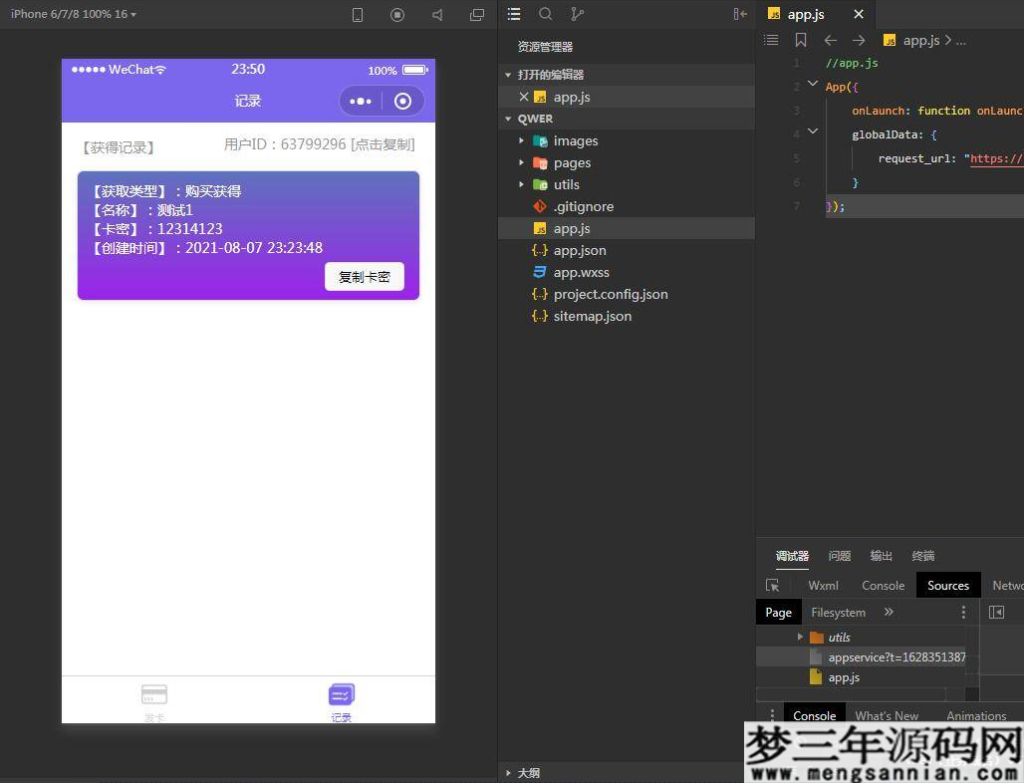Click the inspect element picker icon in debugger
This screenshot has height=783, width=1024.
(x=772, y=586)
